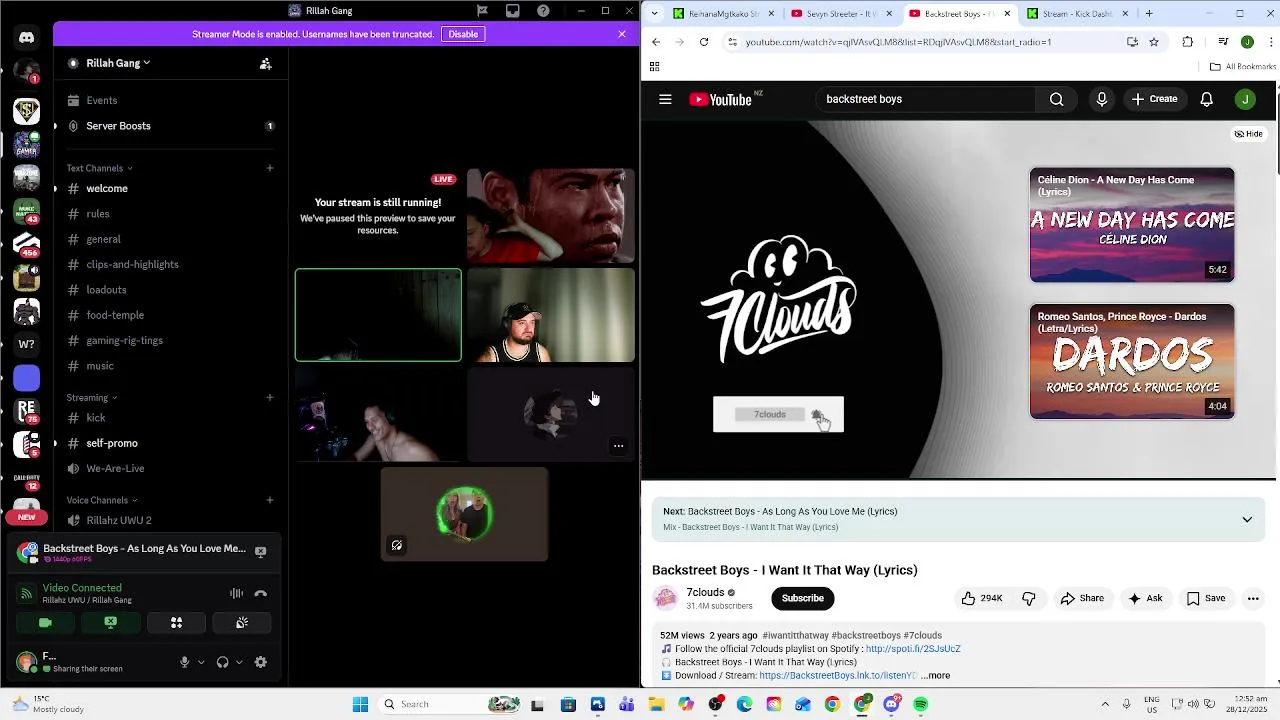Click the Ask button under video
Viewport: 1280px width, 720px height.
coord(1145,598)
